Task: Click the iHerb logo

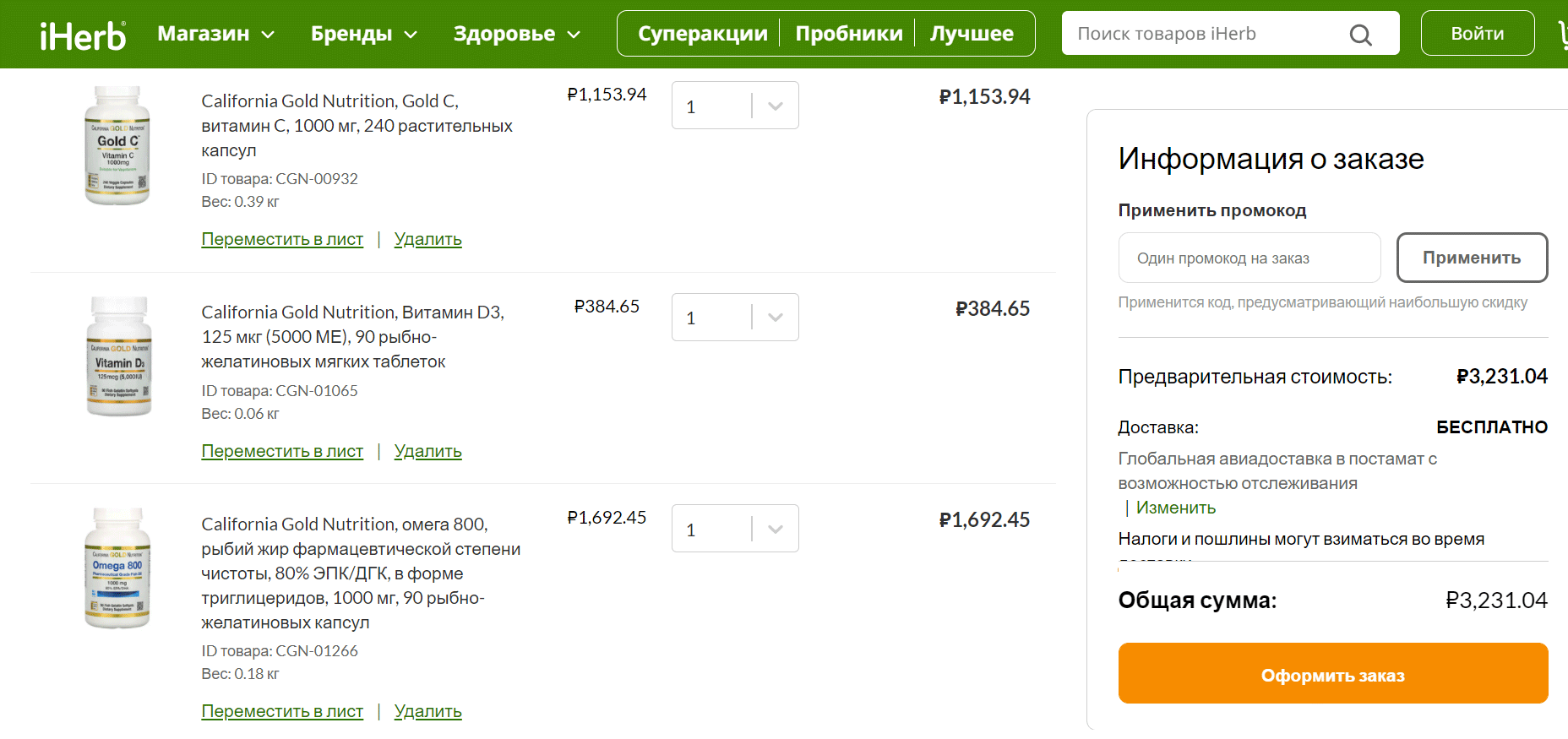Action: point(83,35)
